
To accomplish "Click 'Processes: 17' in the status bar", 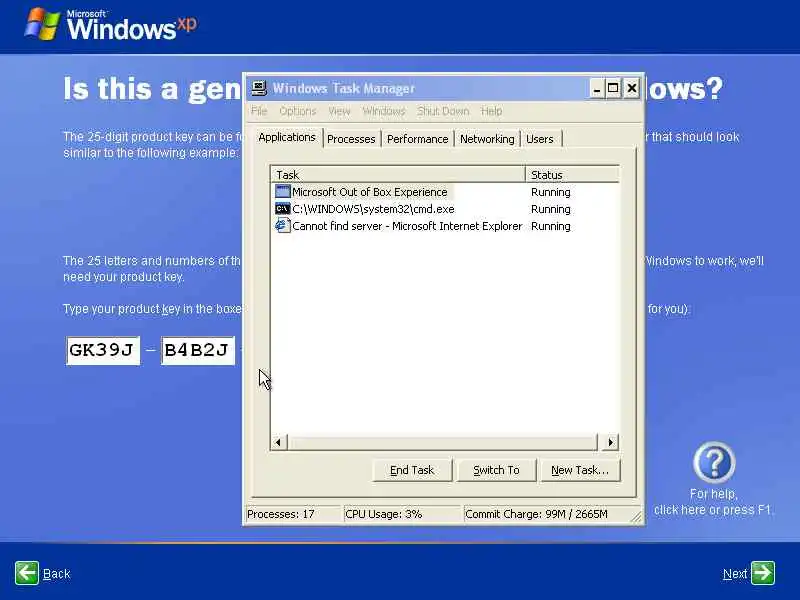I will [x=281, y=514].
